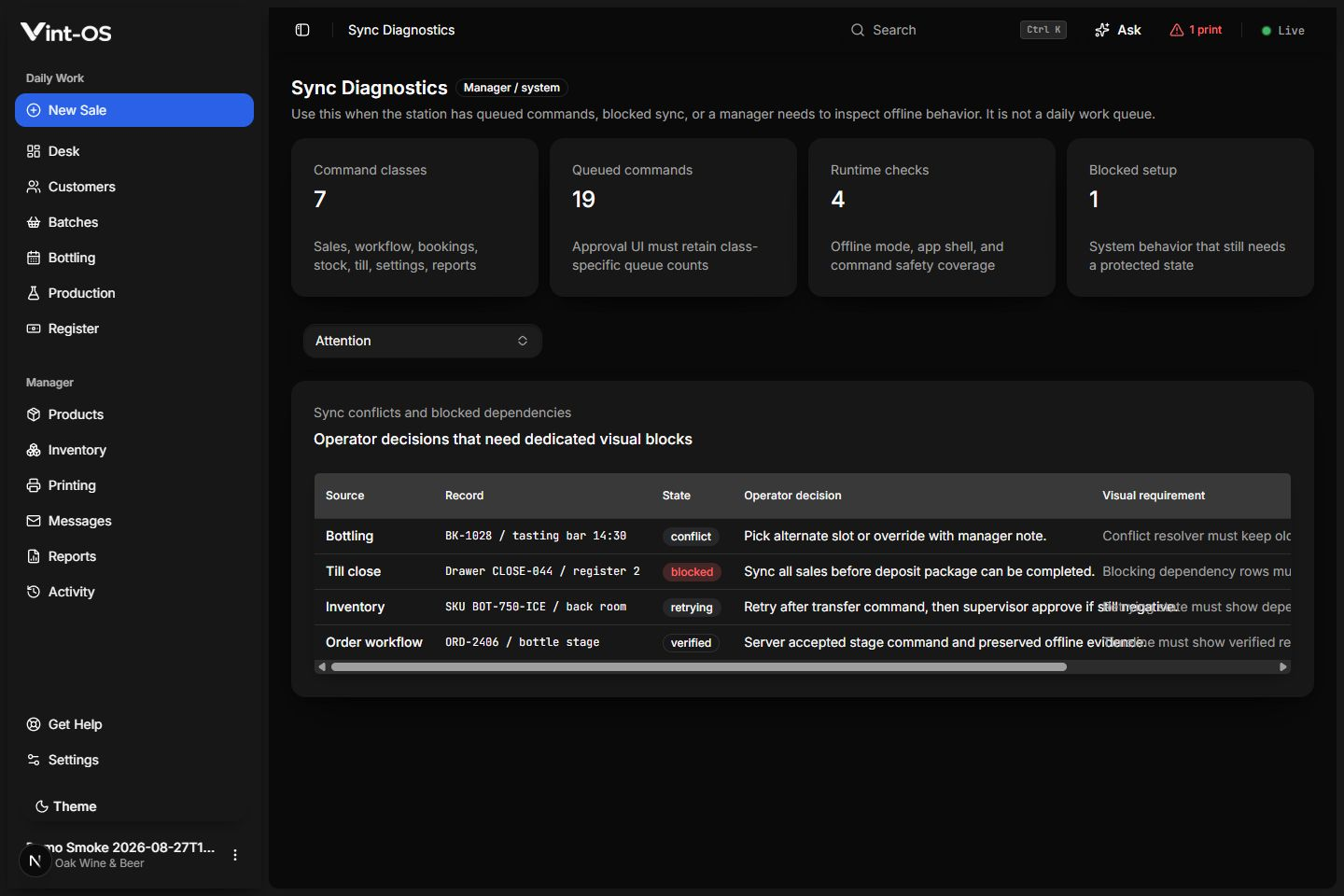Screen dimensions: 1344x896
Task: Click the Oak Wine & Beer account name
Action: tap(99, 863)
